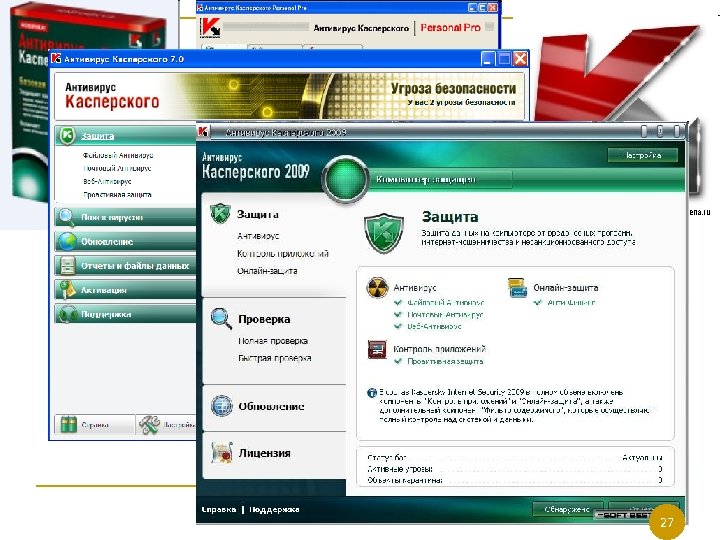Click the Проверка magnifier icon in 2009 window
Viewport: 720px width, 540px height.
[x=221, y=318]
